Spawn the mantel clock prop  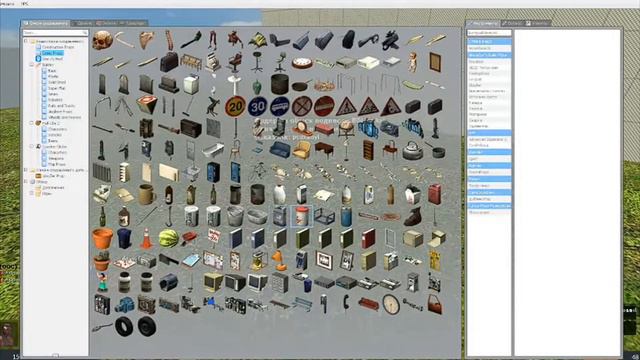302,128
